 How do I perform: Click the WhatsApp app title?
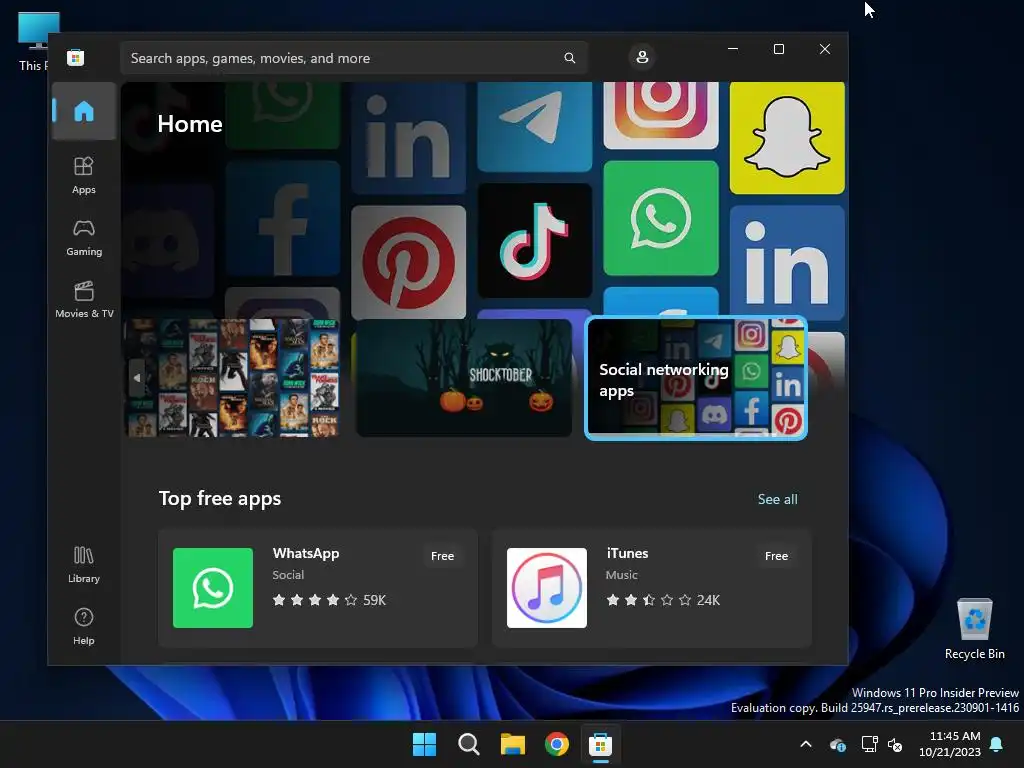pyautogui.click(x=306, y=554)
